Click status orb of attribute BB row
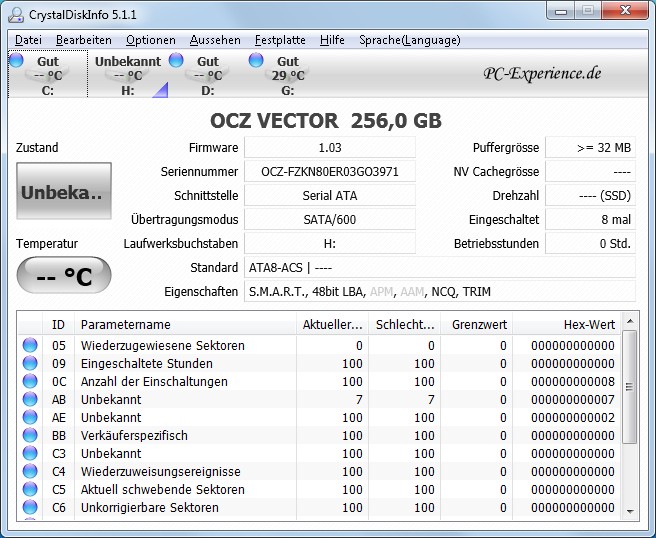Viewport: 656px width, 538px height. (30, 435)
